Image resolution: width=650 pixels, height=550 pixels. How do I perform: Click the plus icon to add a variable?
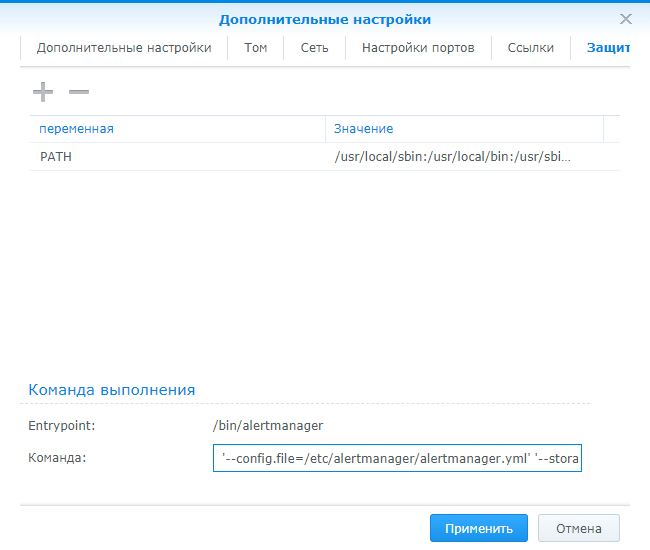(43, 92)
